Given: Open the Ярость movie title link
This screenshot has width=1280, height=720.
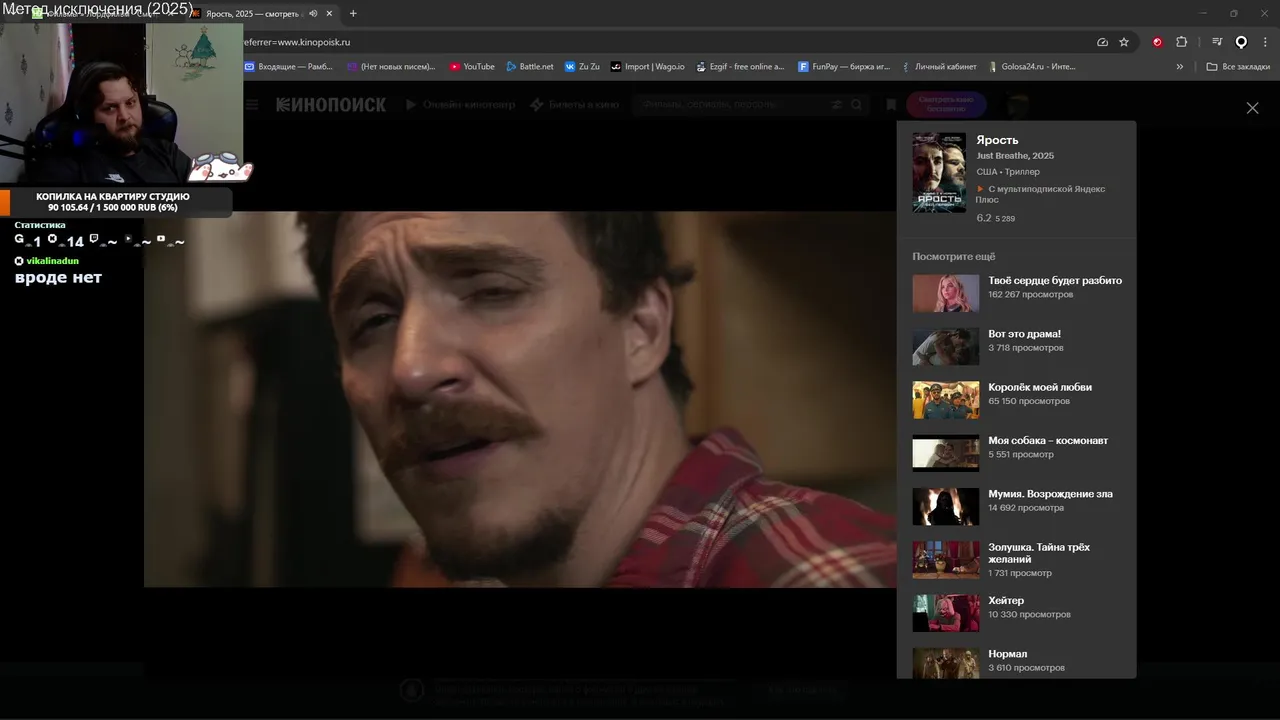Looking at the screenshot, I should coord(997,140).
